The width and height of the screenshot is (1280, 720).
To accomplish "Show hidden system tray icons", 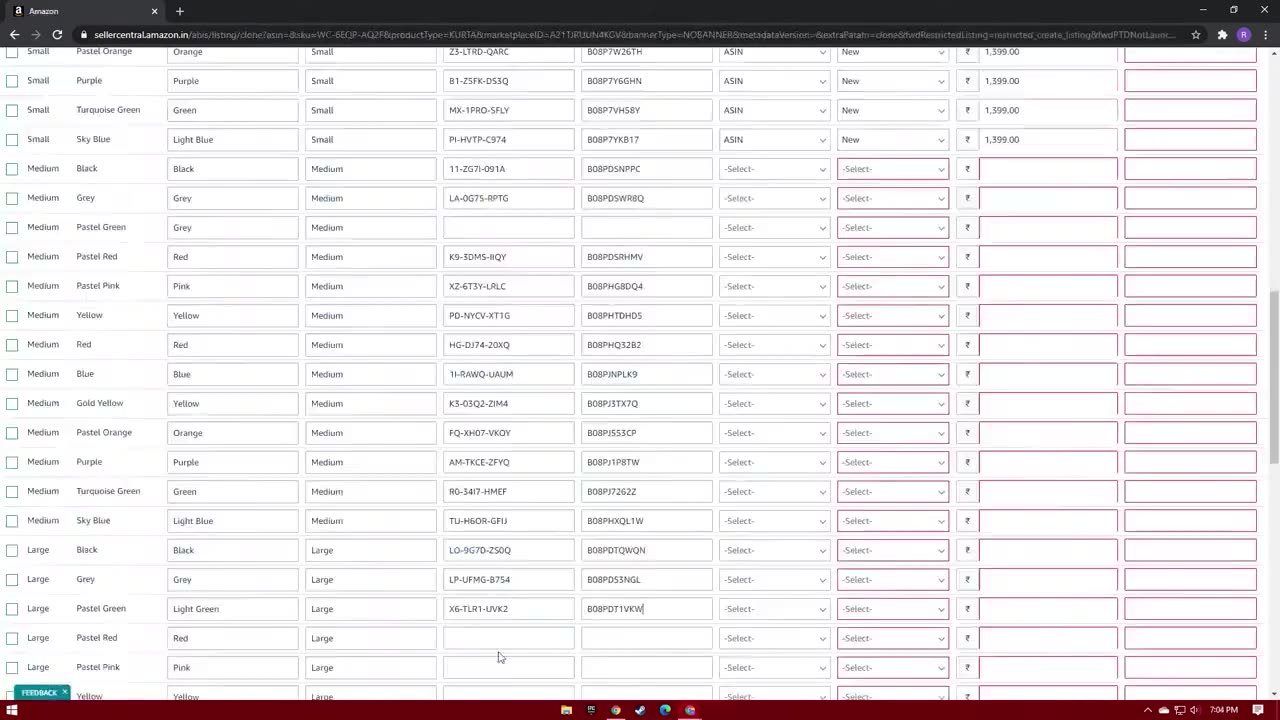I will point(1149,710).
